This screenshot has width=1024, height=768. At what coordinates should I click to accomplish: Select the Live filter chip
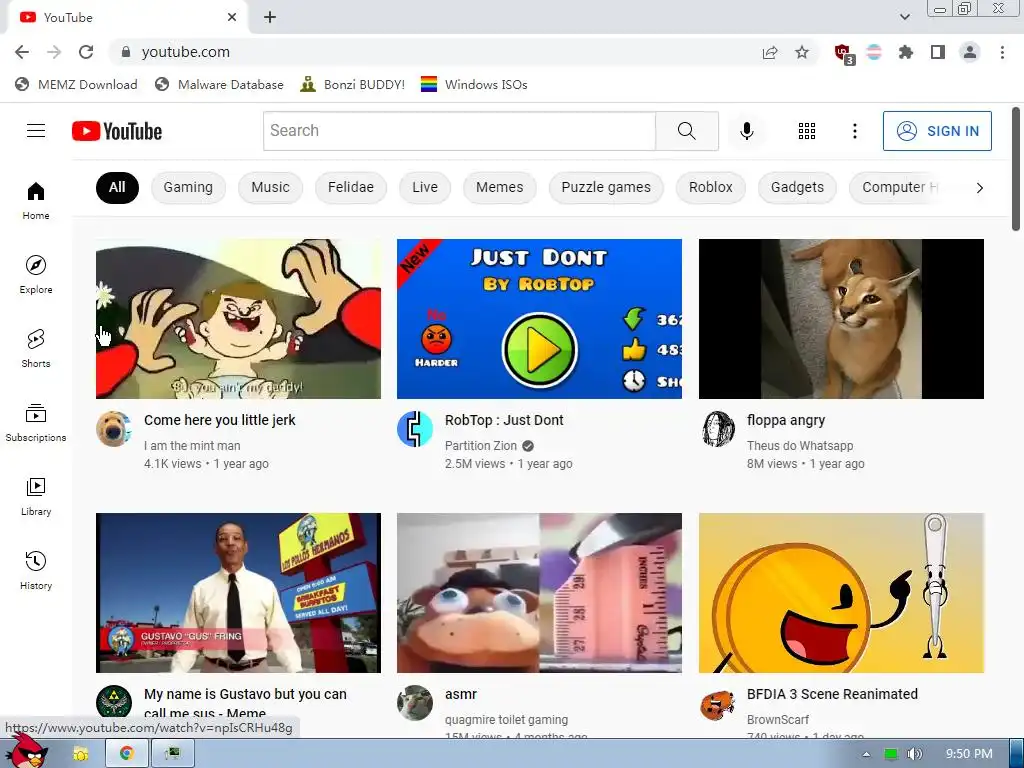tap(425, 188)
